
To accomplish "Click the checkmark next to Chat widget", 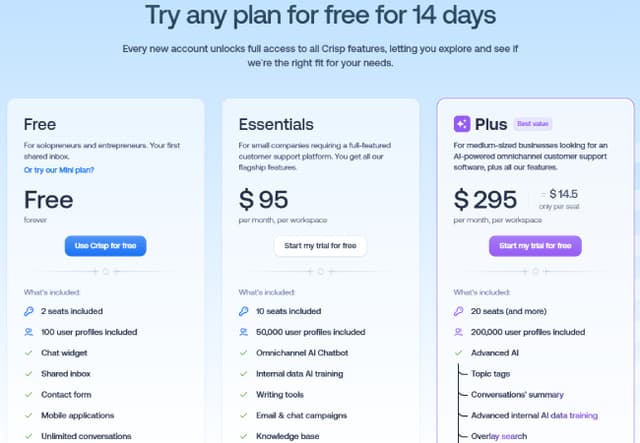I will click(29, 353).
